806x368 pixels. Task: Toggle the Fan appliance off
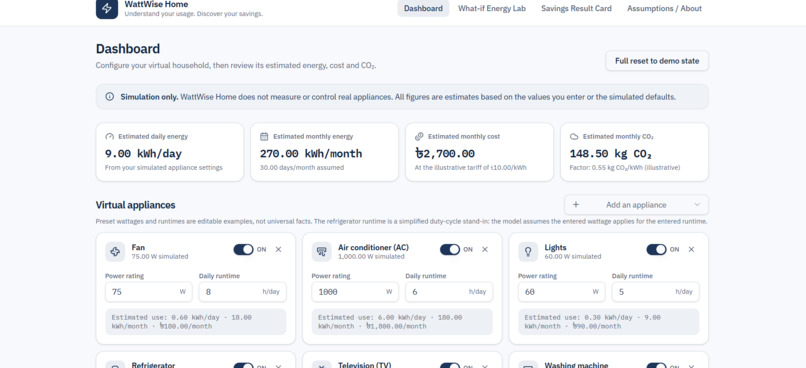pos(244,249)
